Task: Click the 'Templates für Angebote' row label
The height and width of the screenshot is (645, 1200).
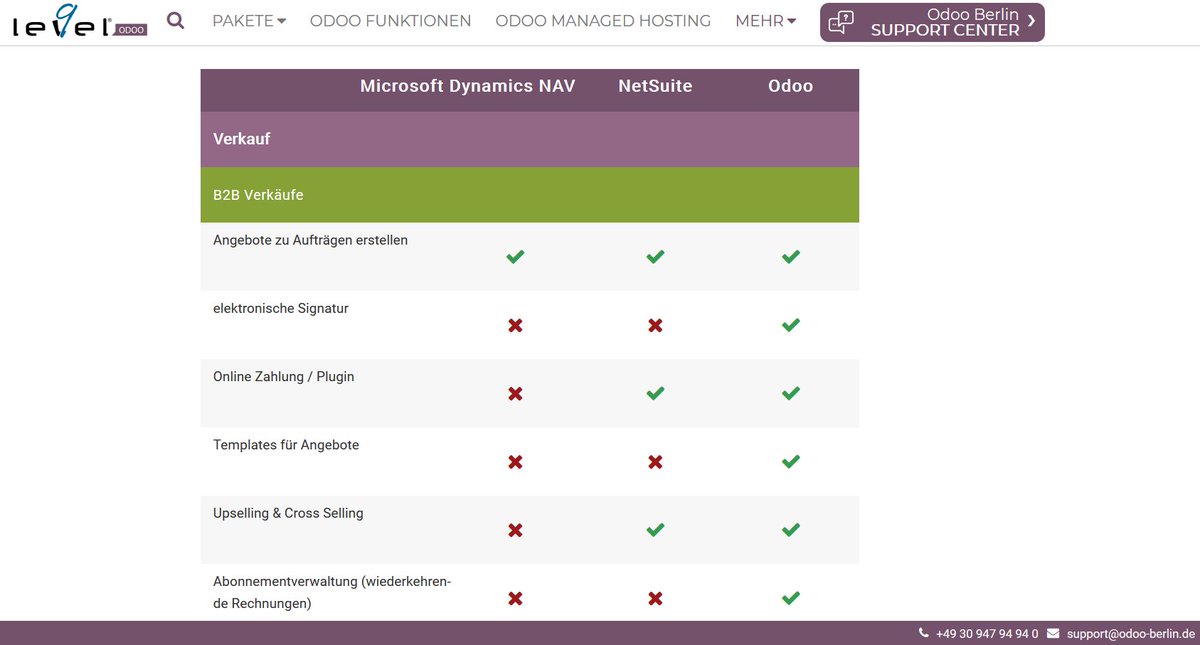Action: click(x=286, y=444)
